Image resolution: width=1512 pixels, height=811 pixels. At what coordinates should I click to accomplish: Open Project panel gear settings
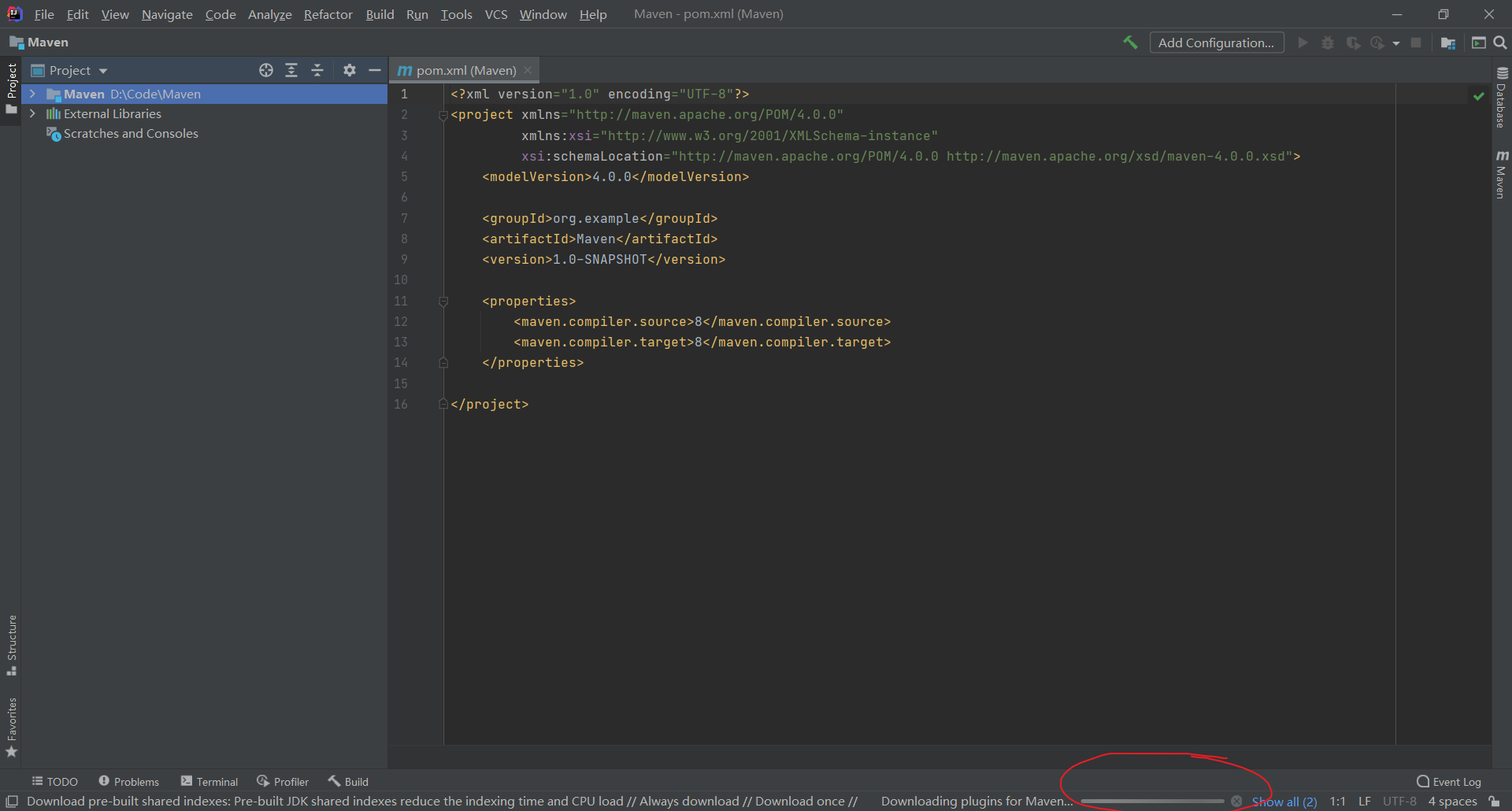(350, 70)
